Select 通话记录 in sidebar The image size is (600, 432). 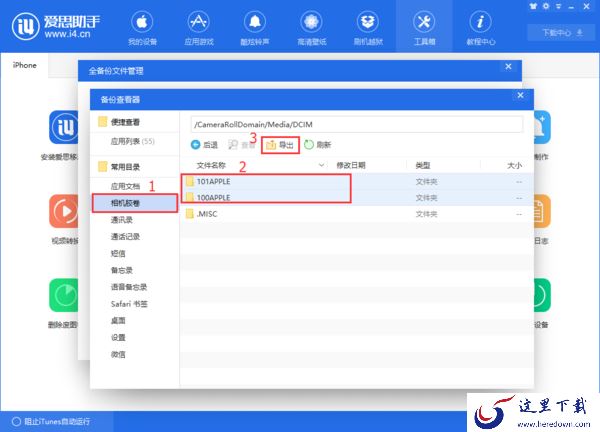coord(125,237)
